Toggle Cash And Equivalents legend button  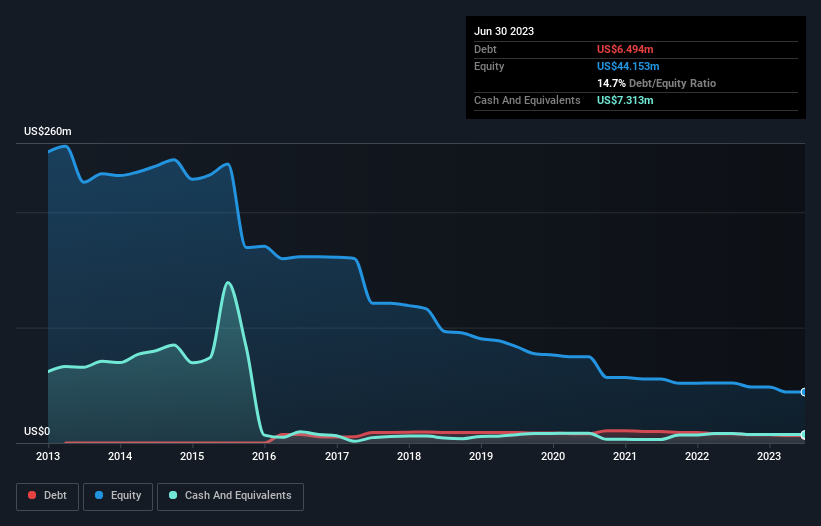(x=230, y=496)
